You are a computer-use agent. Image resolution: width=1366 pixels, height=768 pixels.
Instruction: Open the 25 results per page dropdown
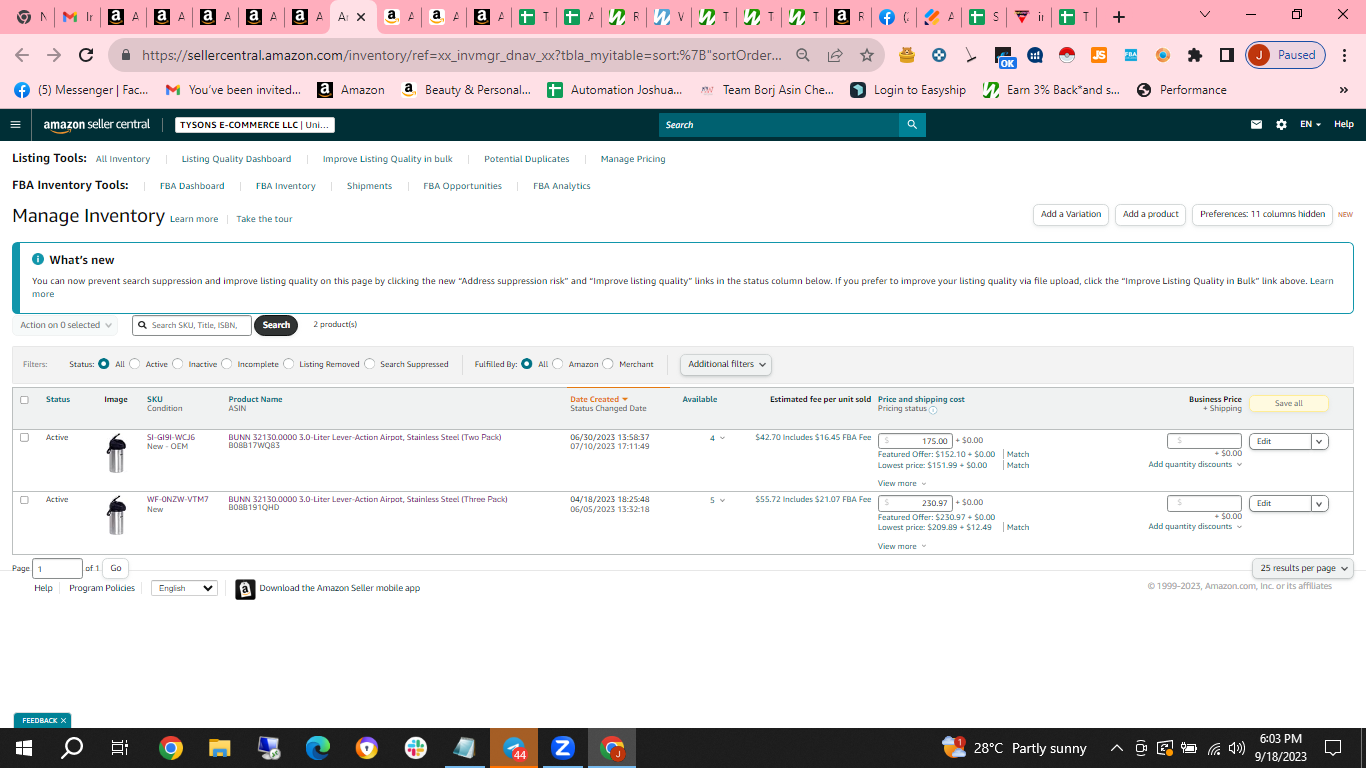click(x=1302, y=568)
